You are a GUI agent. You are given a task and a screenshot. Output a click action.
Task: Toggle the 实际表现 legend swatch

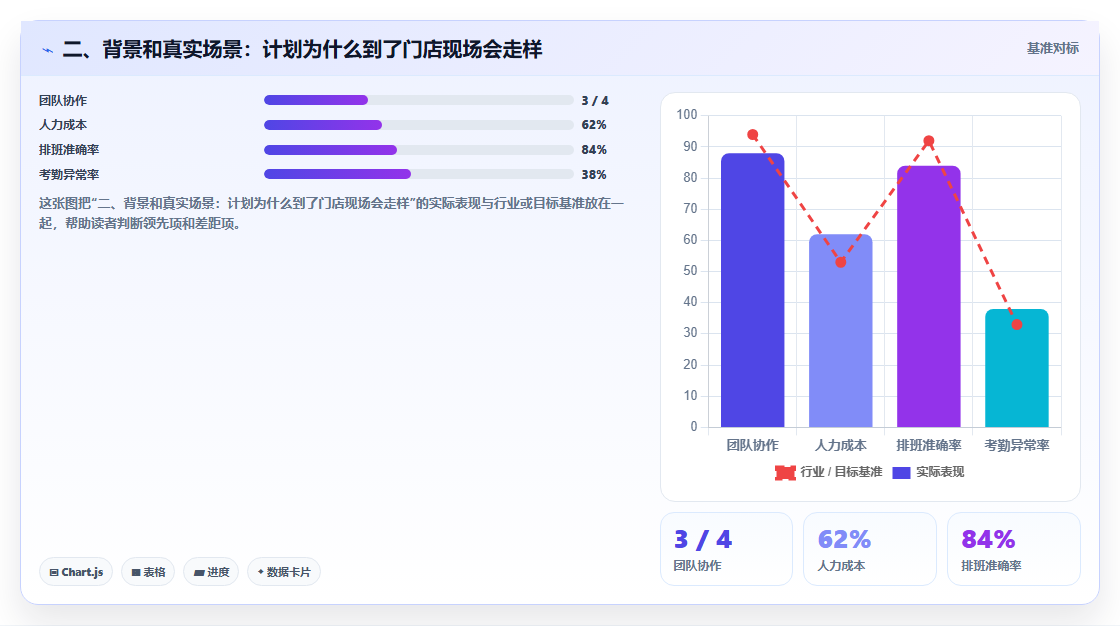(901, 472)
